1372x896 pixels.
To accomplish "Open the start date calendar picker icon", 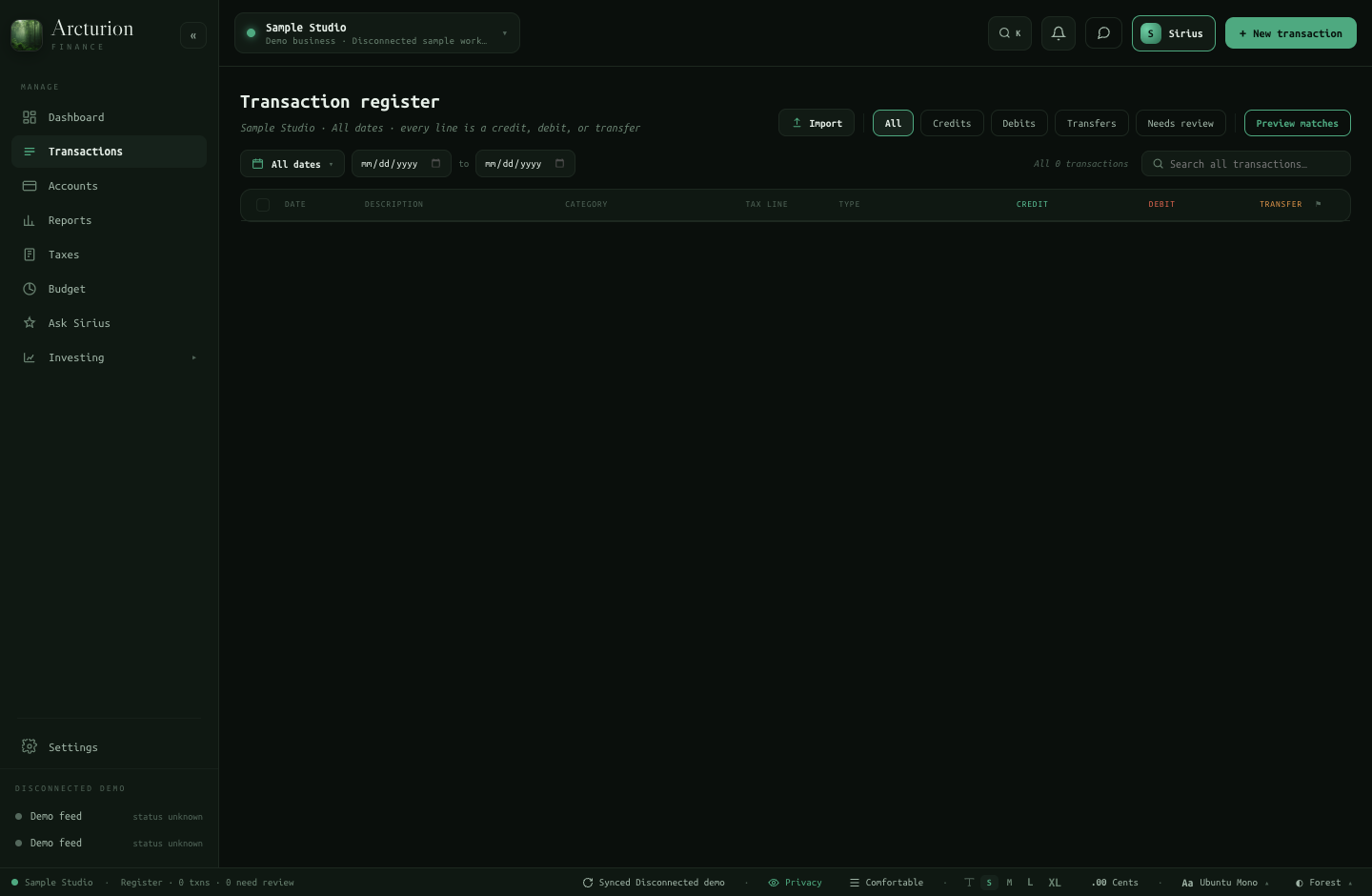I will pos(435,163).
